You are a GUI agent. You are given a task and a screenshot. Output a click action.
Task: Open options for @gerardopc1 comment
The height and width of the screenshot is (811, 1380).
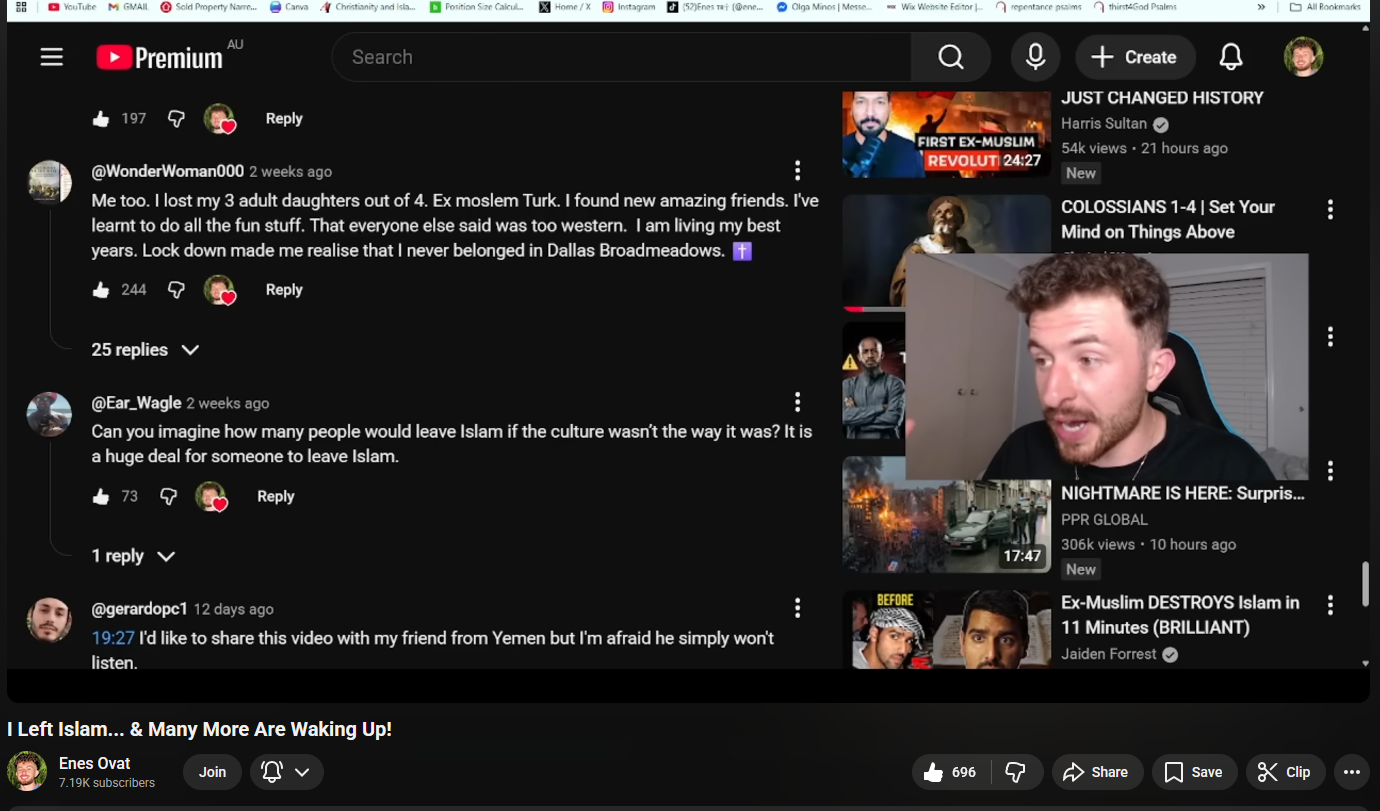[x=797, y=608]
